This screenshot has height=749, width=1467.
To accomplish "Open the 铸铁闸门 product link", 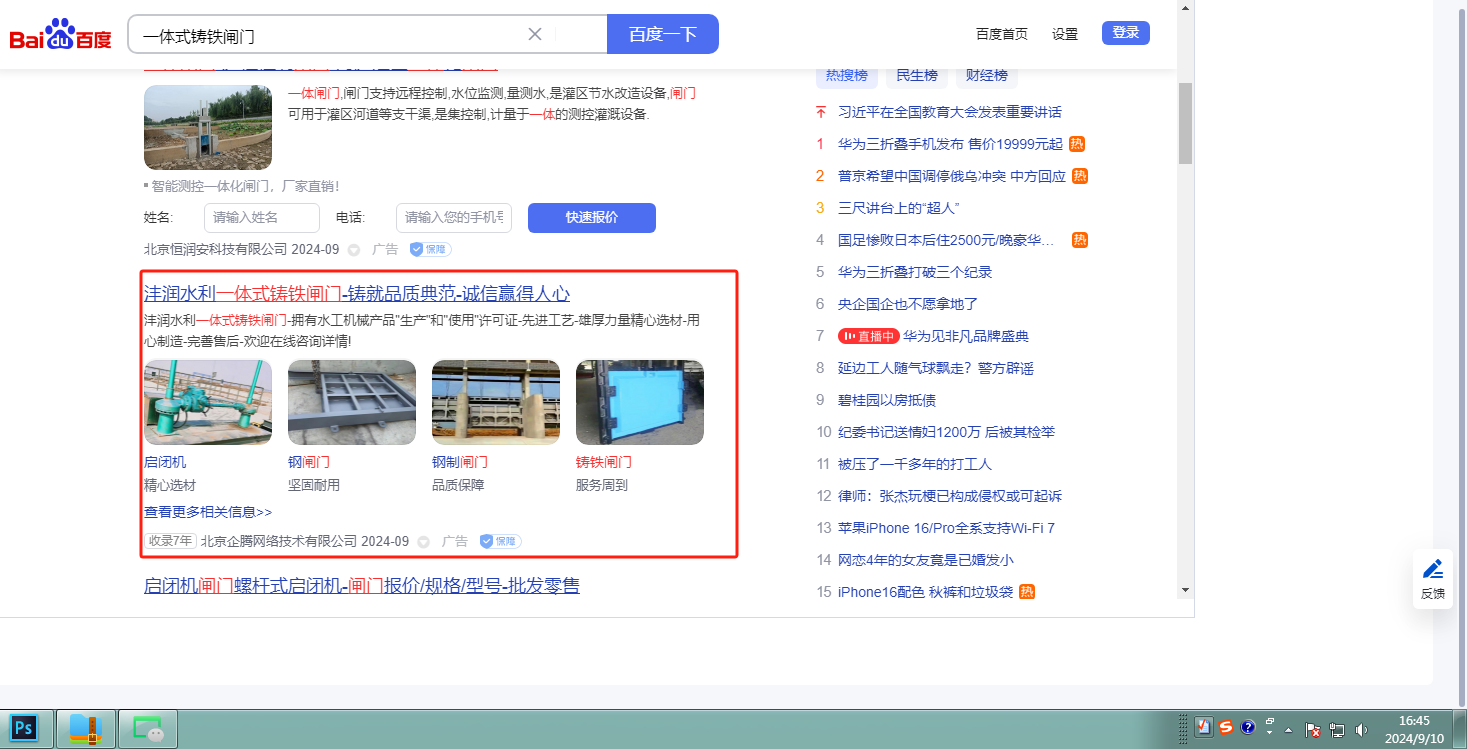I will click(x=604, y=462).
